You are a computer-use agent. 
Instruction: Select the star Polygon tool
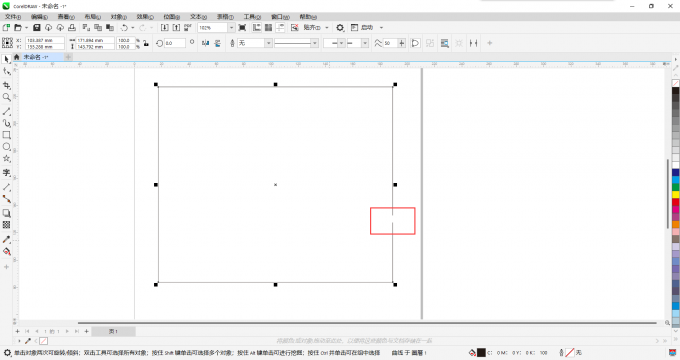pos(7,159)
